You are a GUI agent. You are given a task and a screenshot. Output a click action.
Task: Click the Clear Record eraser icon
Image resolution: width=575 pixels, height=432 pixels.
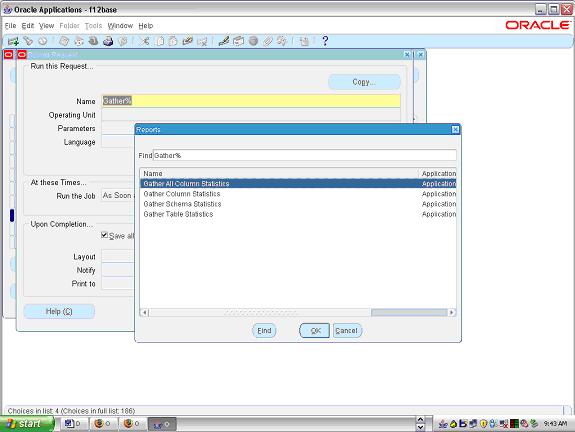(x=187, y=41)
